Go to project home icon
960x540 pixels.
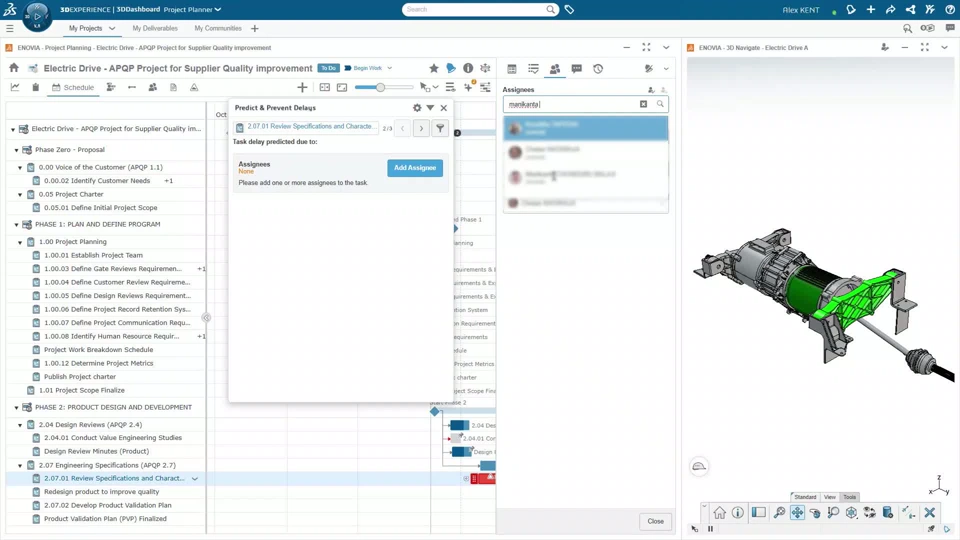coord(14,68)
